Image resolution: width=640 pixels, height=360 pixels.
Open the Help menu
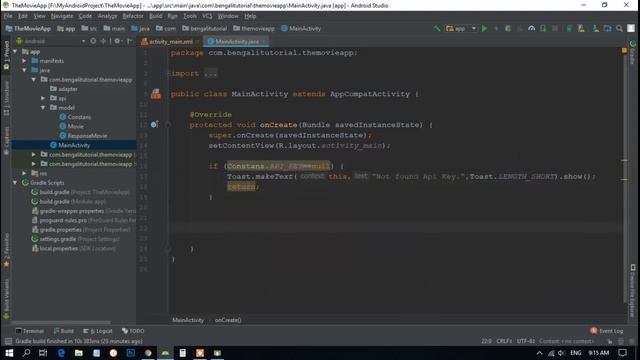coord(250,16)
